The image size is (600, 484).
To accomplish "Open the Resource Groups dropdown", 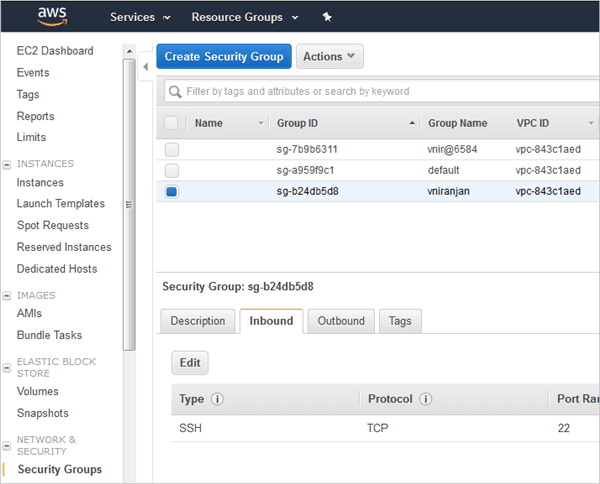I will click(244, 17).
